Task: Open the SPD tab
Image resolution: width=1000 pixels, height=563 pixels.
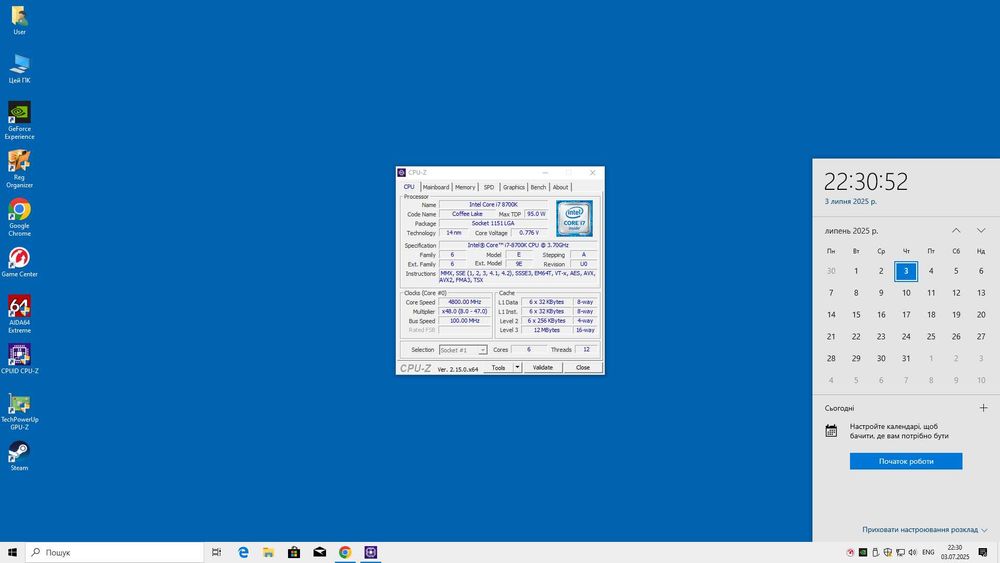Action: pos(489,187)
